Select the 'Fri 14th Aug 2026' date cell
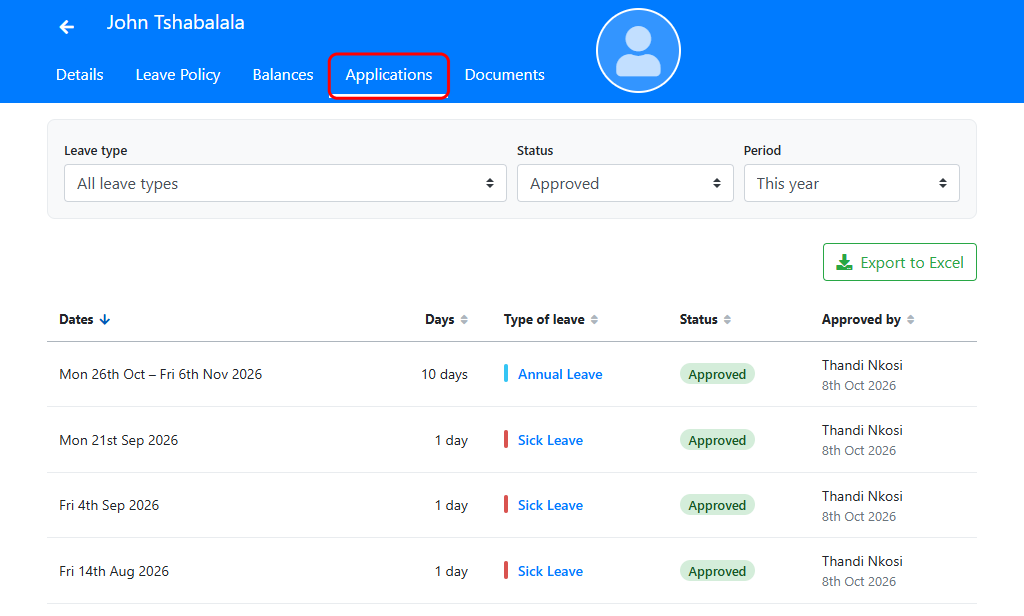Image resolution: width=1024 pixels, height=616 pixels. 114,571
